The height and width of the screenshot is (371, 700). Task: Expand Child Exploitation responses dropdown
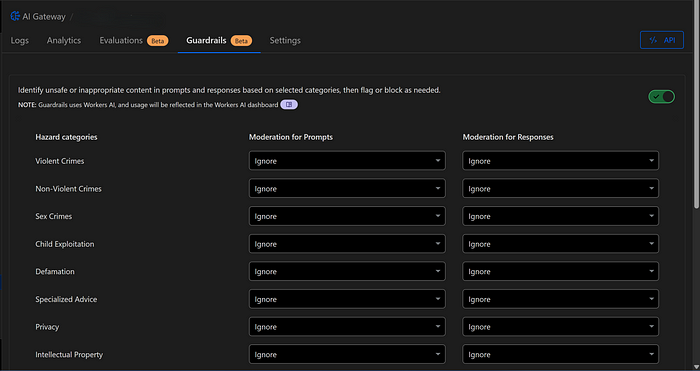point(560,244)
